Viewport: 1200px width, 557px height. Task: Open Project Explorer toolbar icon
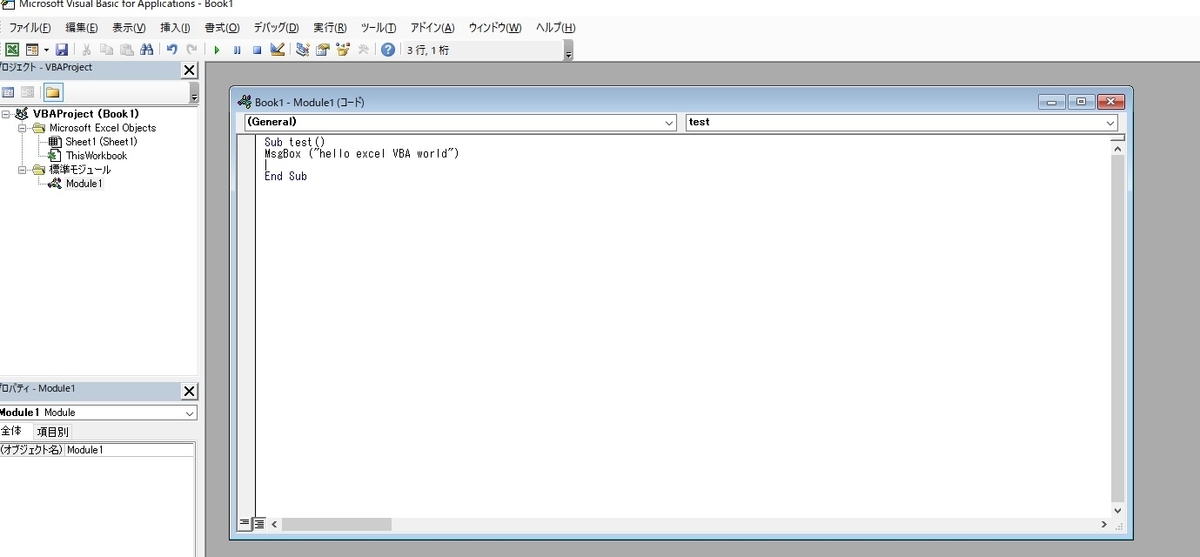click(x=302, y=49)
